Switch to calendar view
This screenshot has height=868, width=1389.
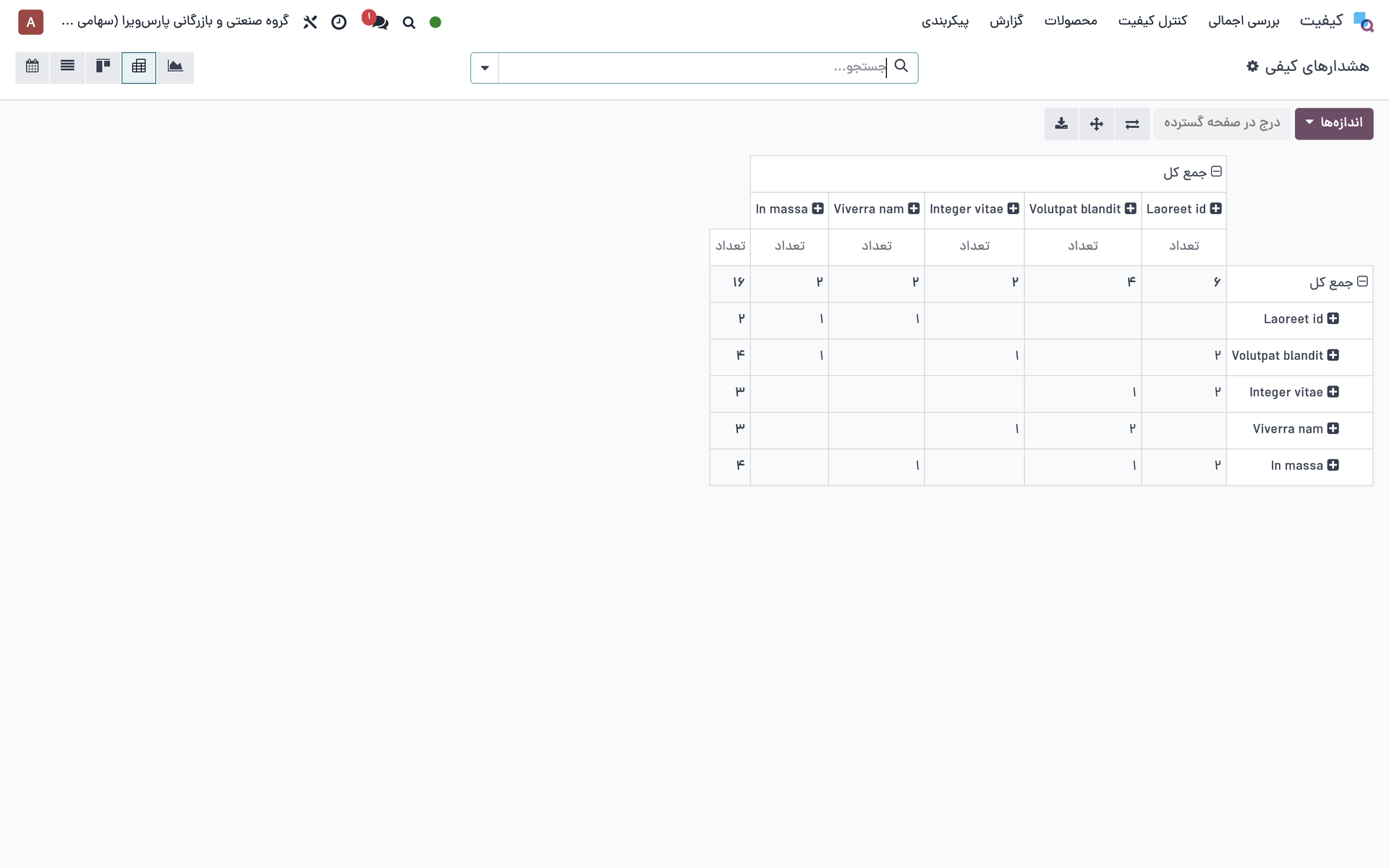click(x=33, y=67)
